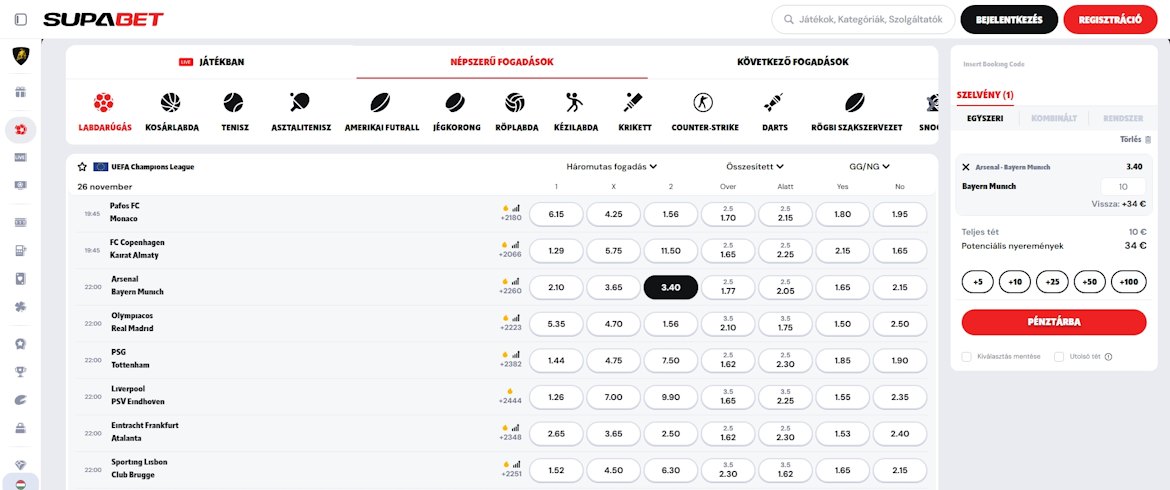
Task: Open the gift promotions sidebar icon
Action: pyautogui.click(x=20, y=93)
